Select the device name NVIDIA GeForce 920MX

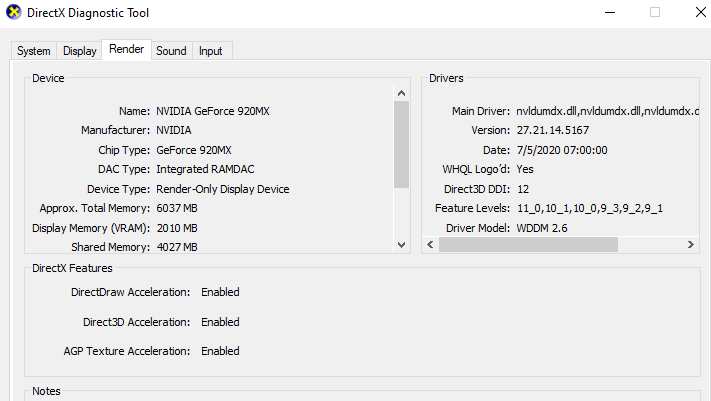pos(213,111)
